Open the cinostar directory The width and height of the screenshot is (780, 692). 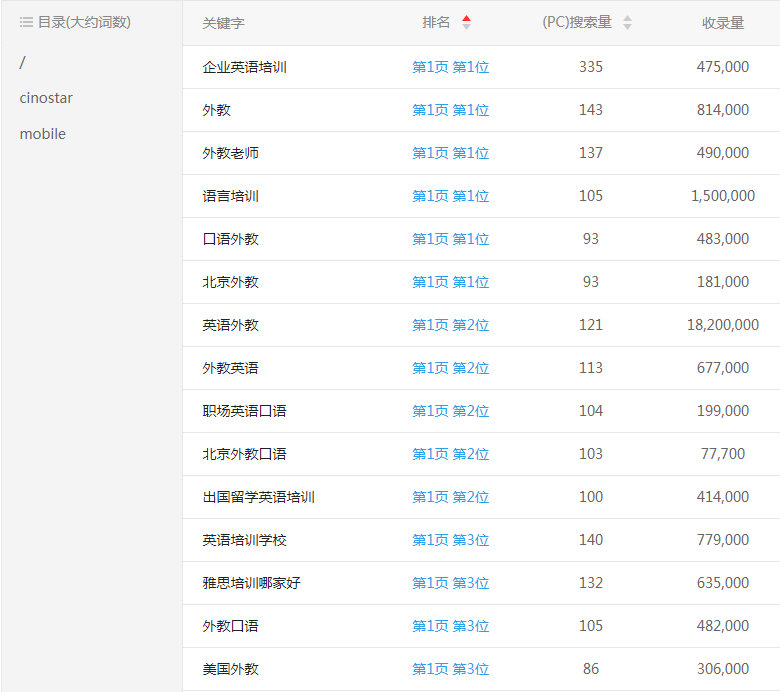click(46, 98)
